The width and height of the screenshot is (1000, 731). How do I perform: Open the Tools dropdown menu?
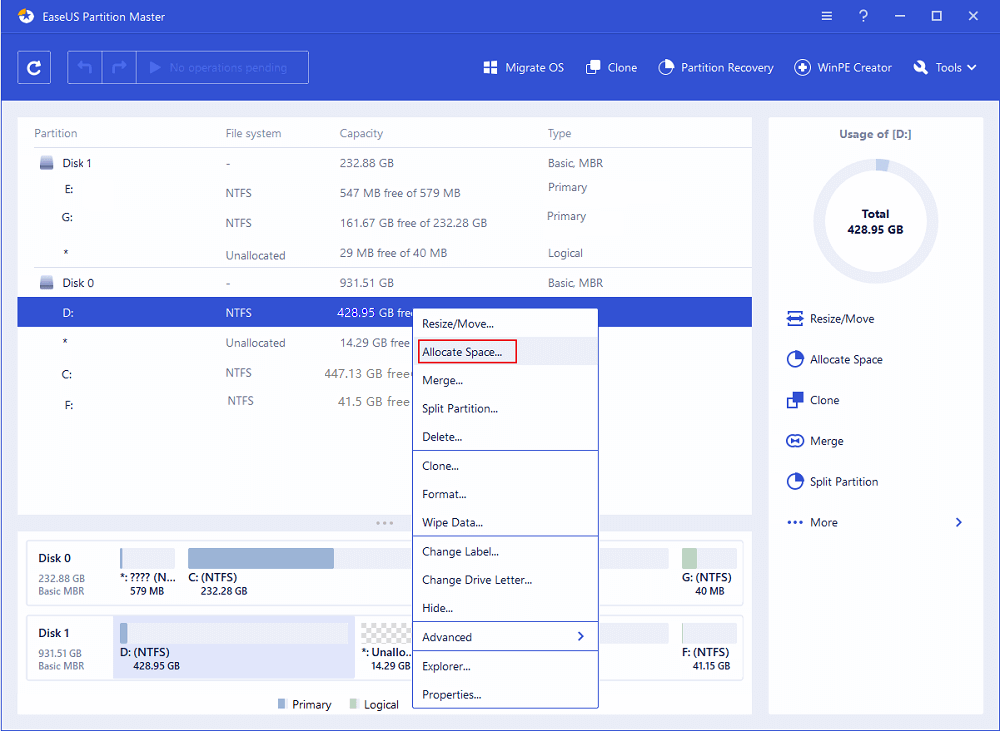[944, 67]
